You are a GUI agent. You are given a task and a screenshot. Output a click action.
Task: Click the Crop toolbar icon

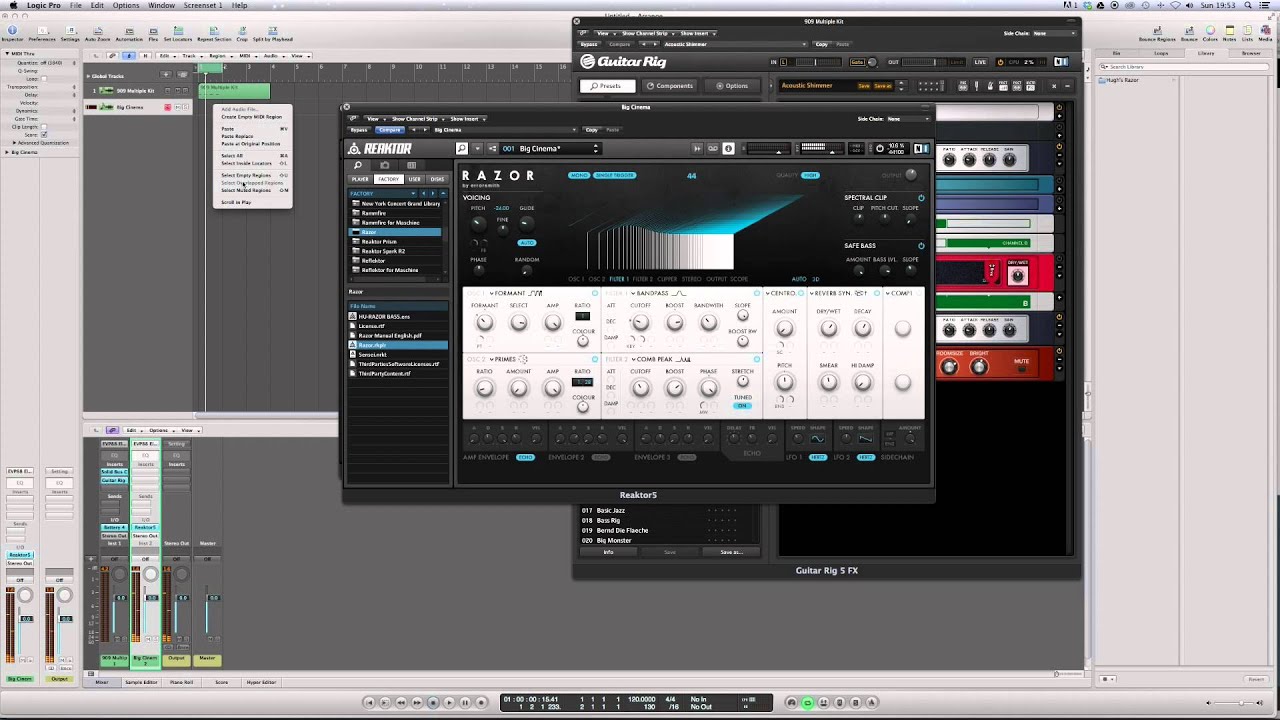pos(242,31)
